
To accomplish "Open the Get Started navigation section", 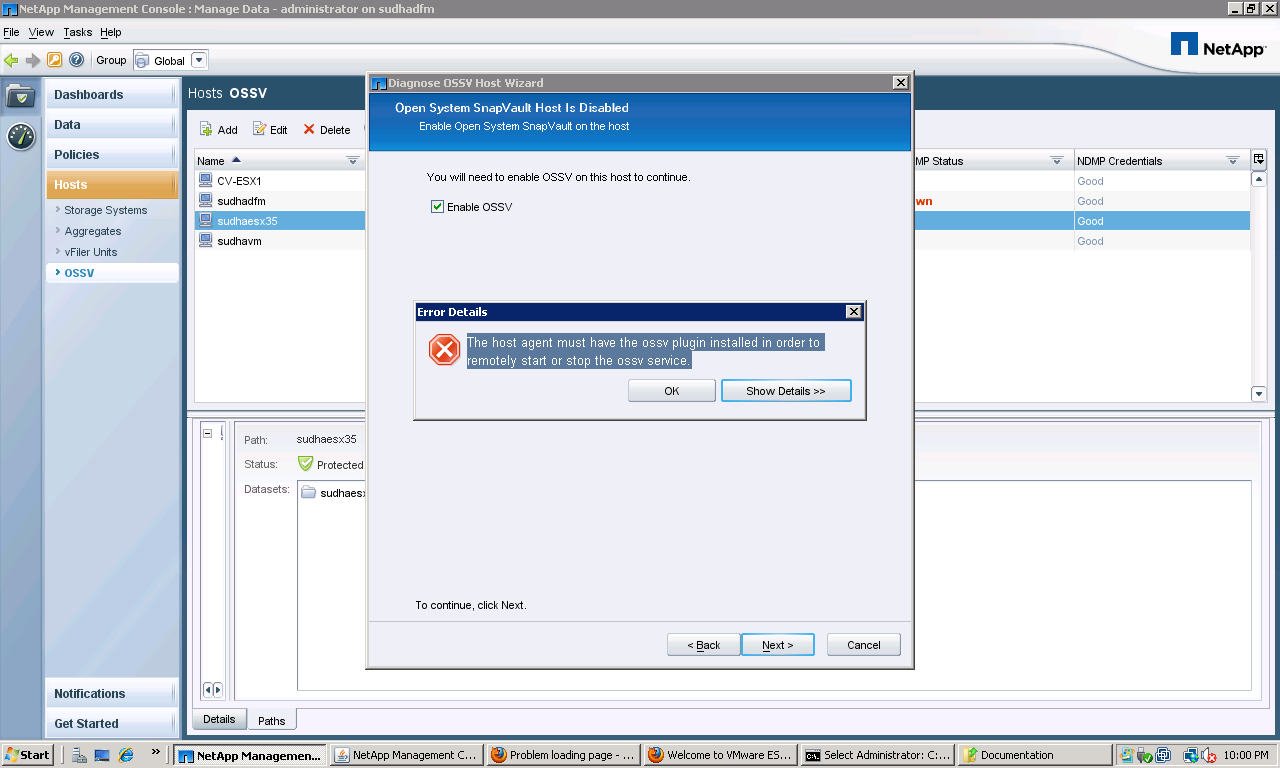I will pyautogui.click(x=112, y=724).
